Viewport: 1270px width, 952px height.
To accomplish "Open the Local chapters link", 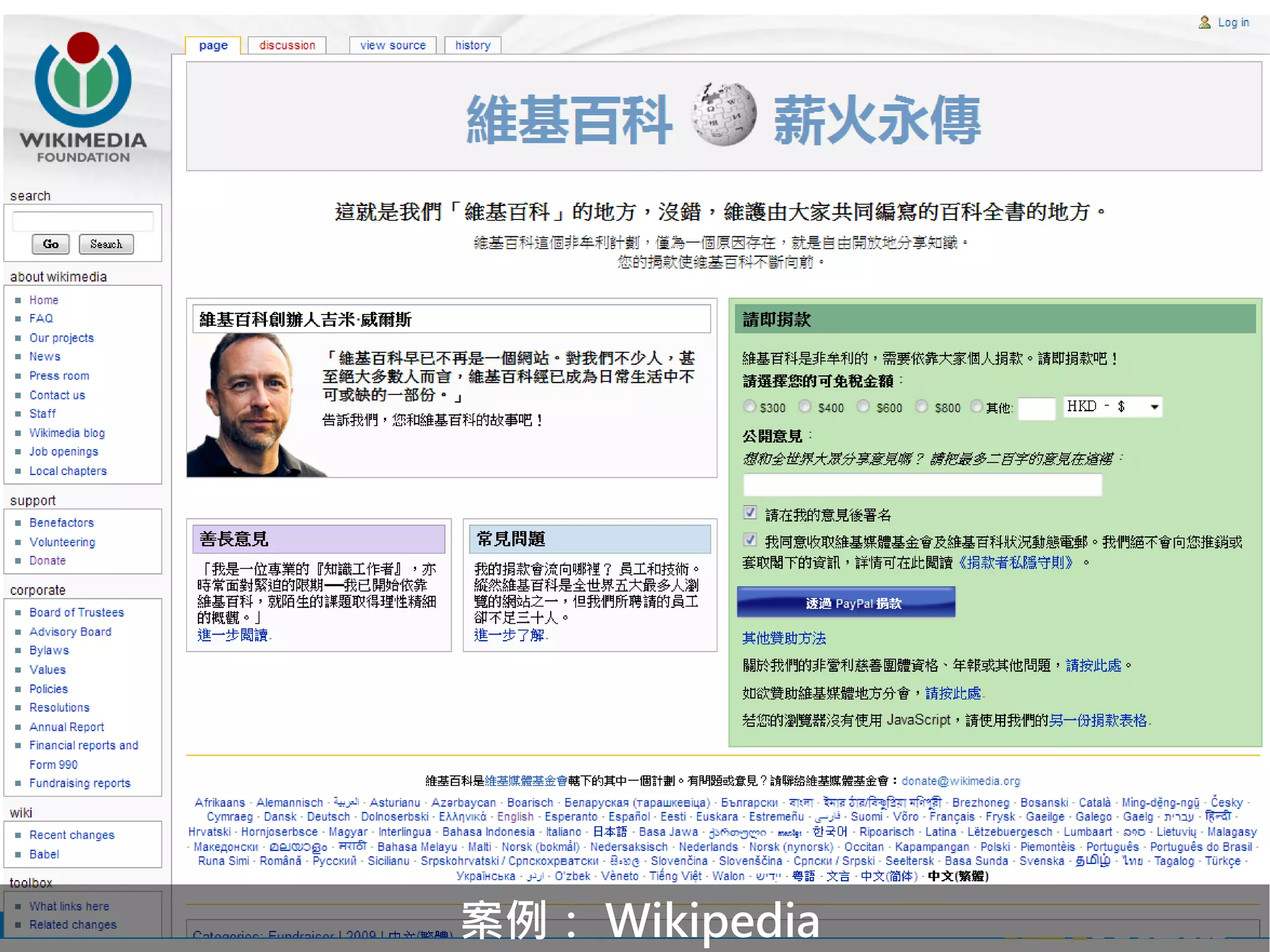I will 68,471.
